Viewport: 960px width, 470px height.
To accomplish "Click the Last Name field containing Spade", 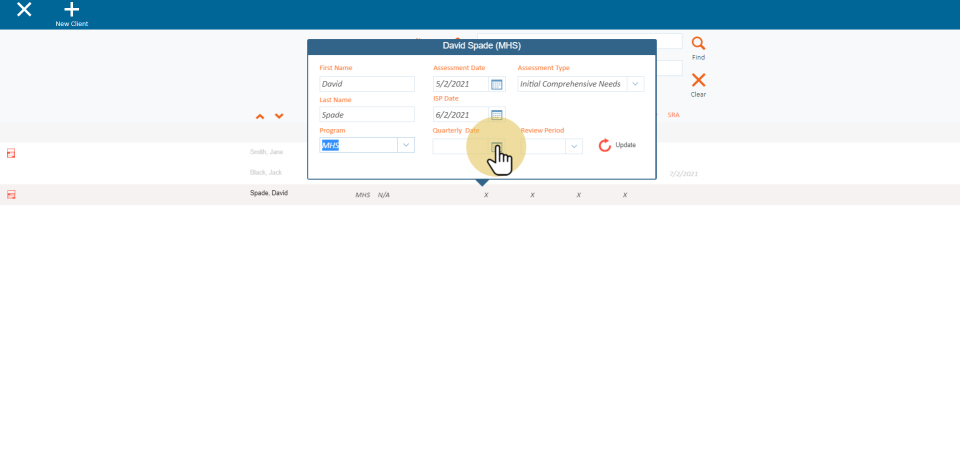I will tap(366, 115).
